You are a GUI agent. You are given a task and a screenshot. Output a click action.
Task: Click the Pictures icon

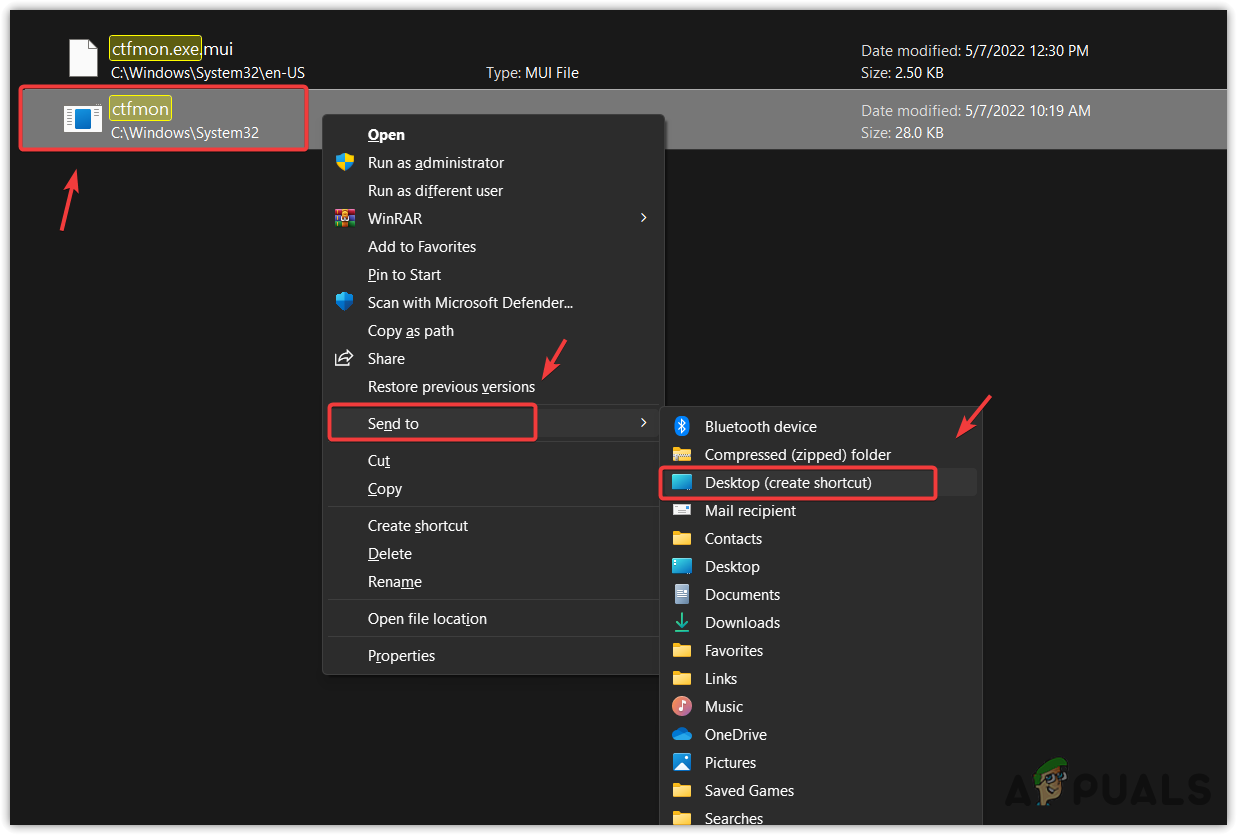[x=681, y=762]
